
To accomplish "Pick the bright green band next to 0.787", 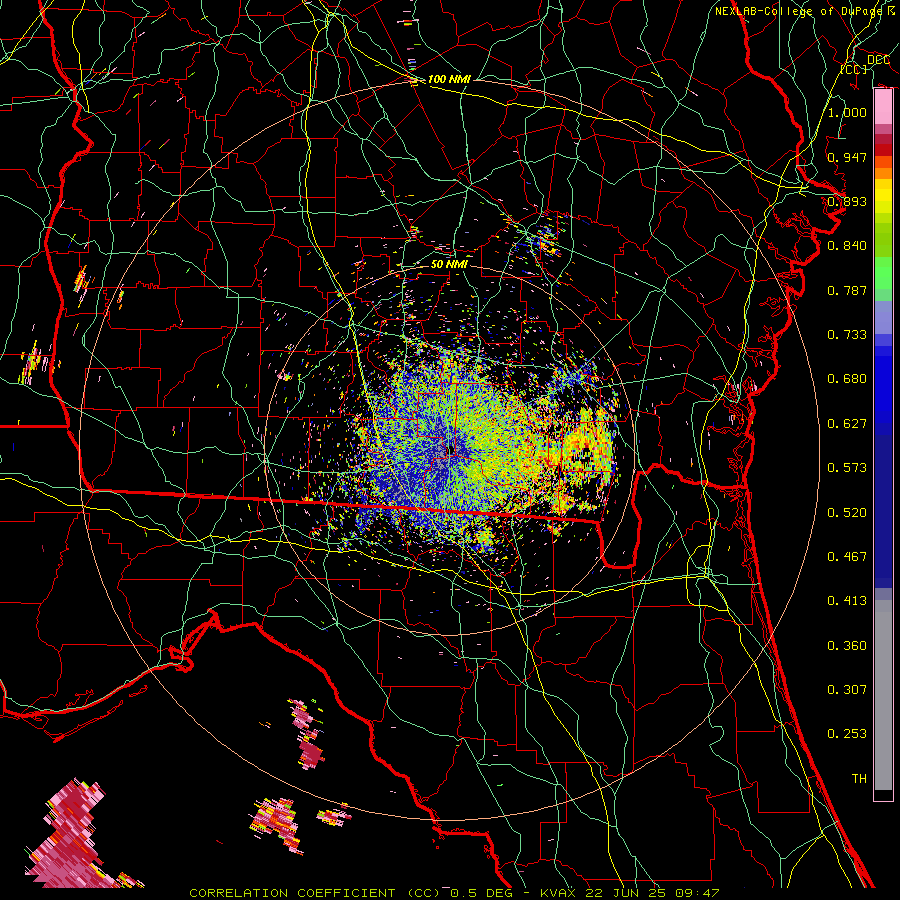I will 883,276.
